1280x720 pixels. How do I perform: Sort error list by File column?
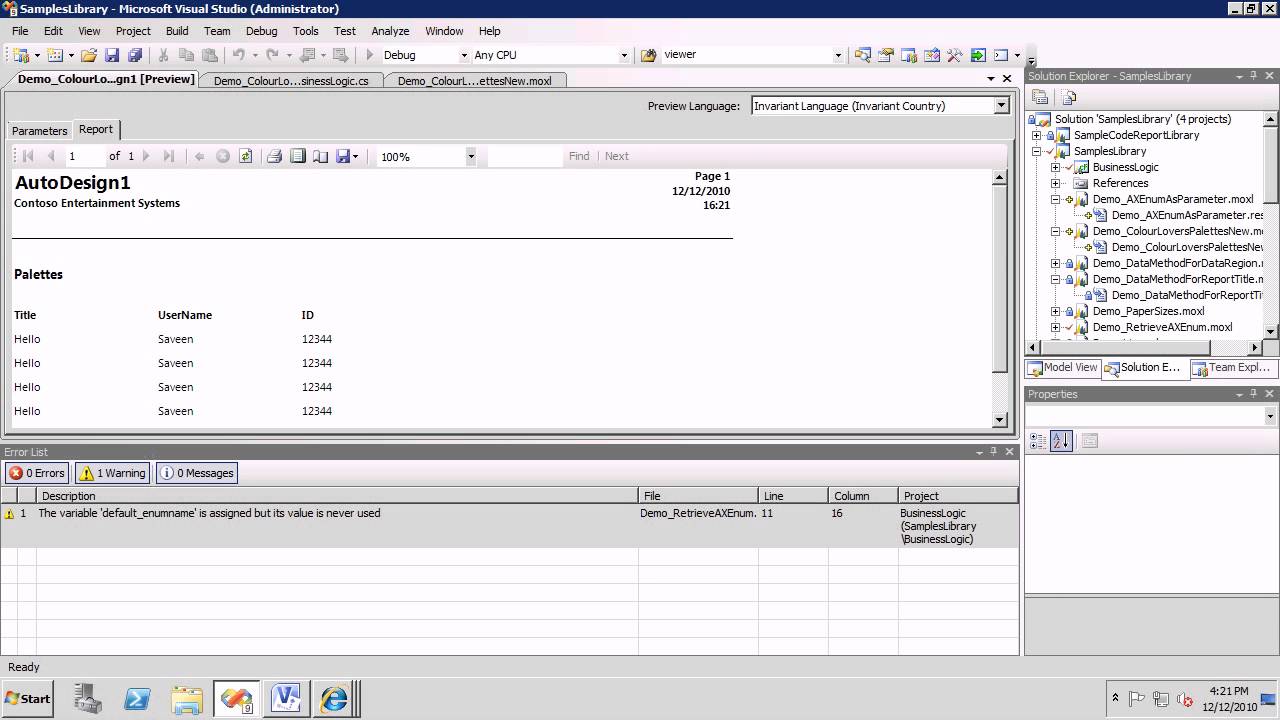click(699, 495)
